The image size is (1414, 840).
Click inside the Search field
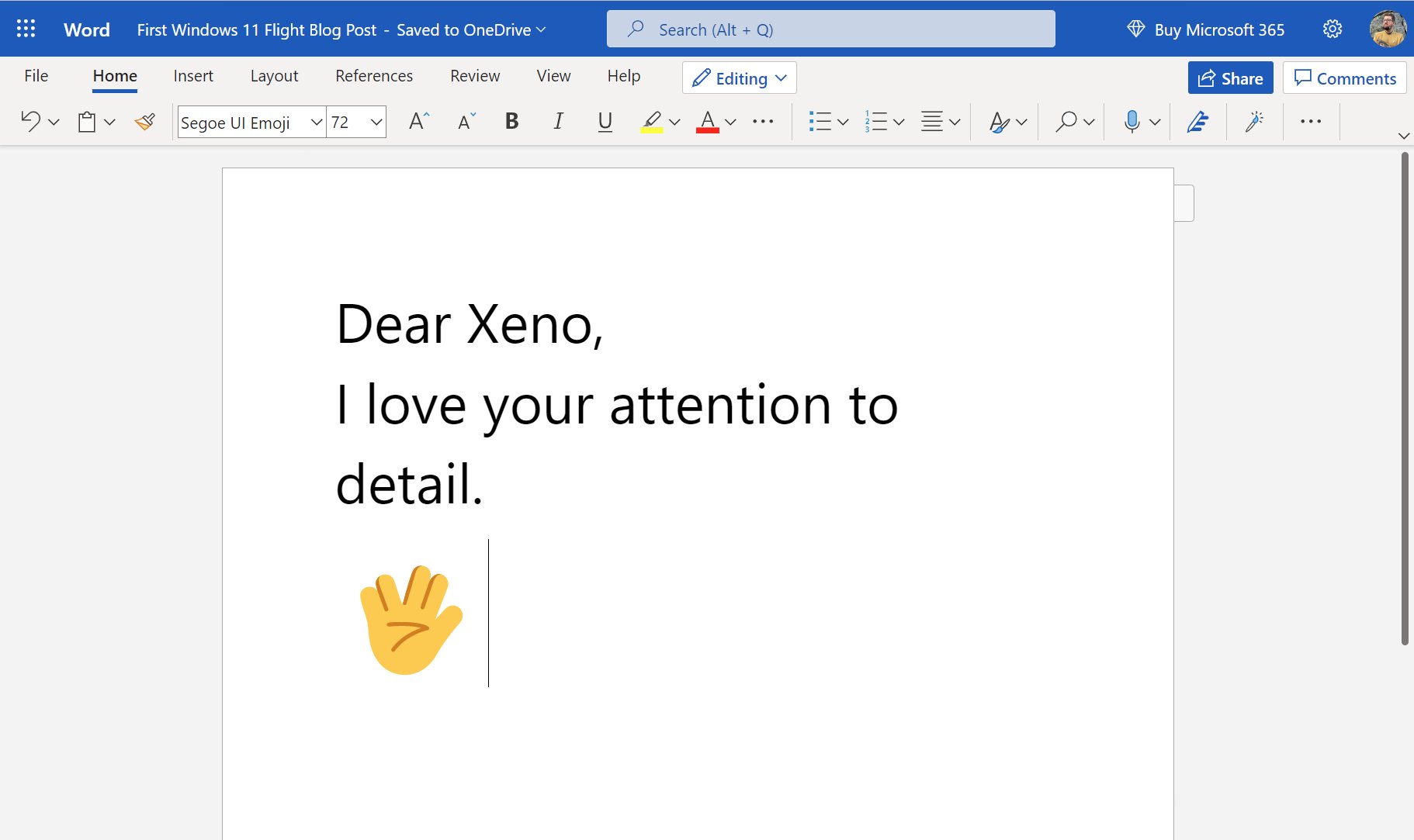(830, 29)
